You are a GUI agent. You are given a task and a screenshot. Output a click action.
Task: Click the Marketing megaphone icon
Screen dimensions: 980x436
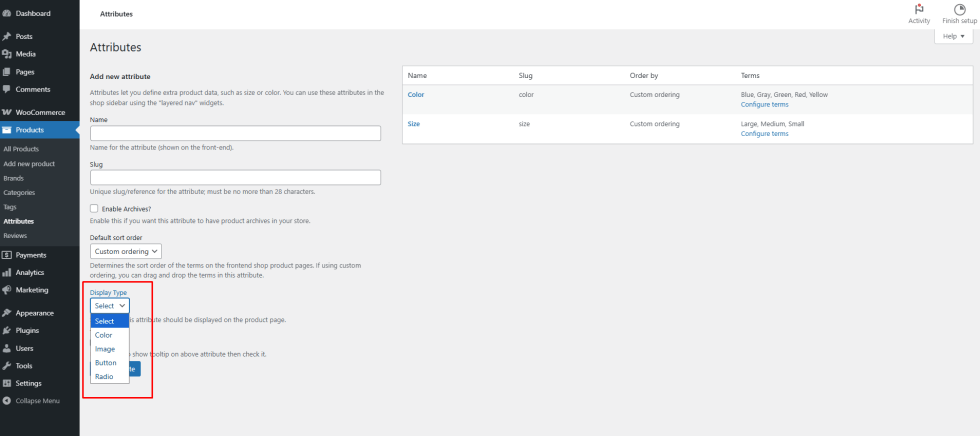(7, 289)
